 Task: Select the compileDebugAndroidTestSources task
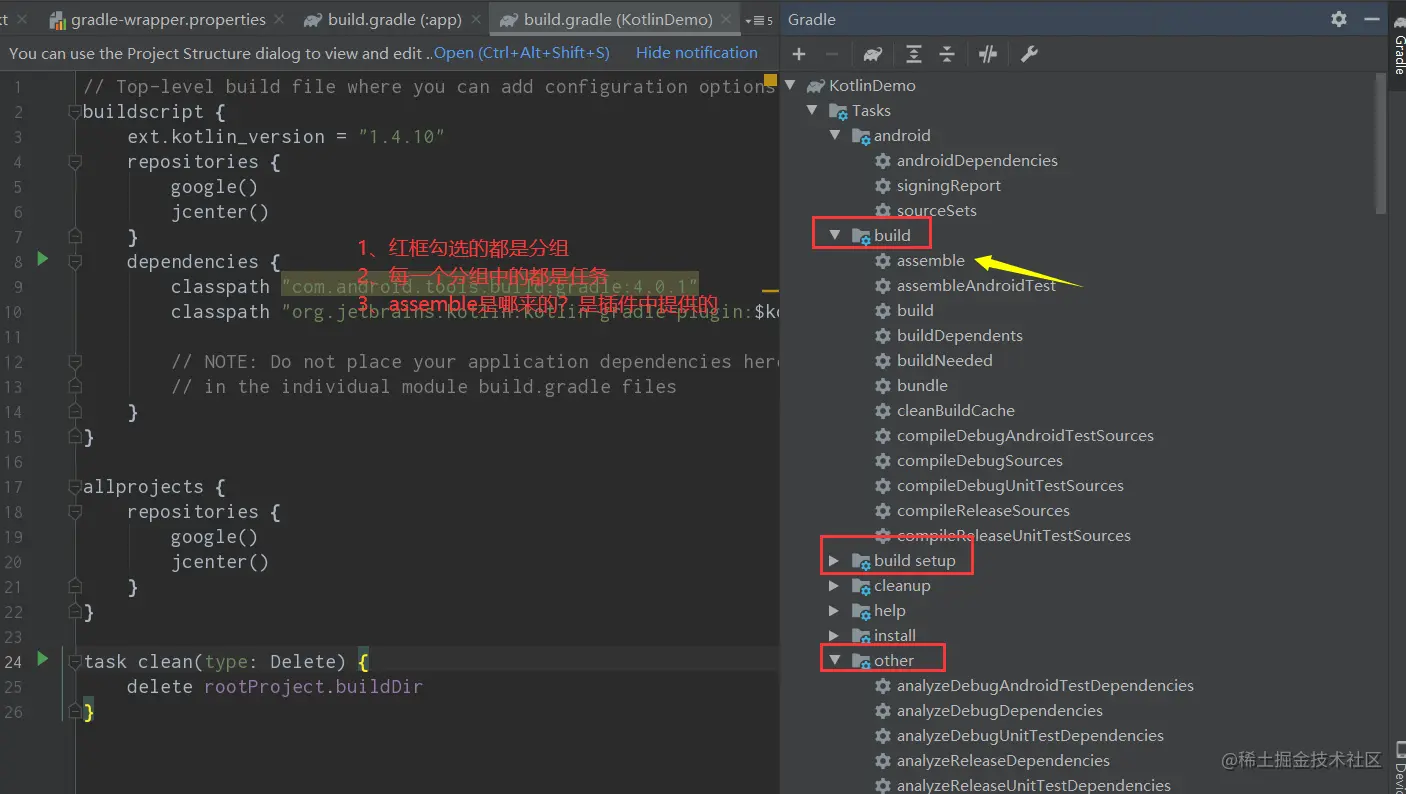click(1025, 435)
